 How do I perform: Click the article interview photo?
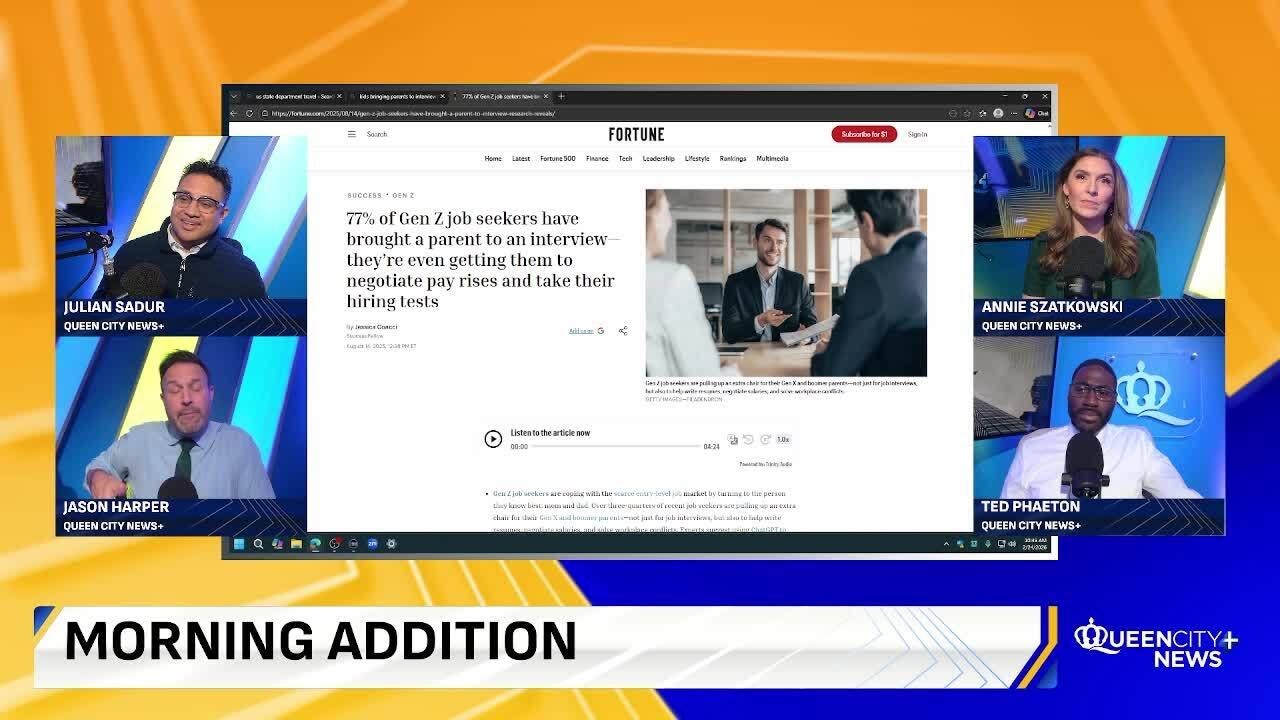786,283
